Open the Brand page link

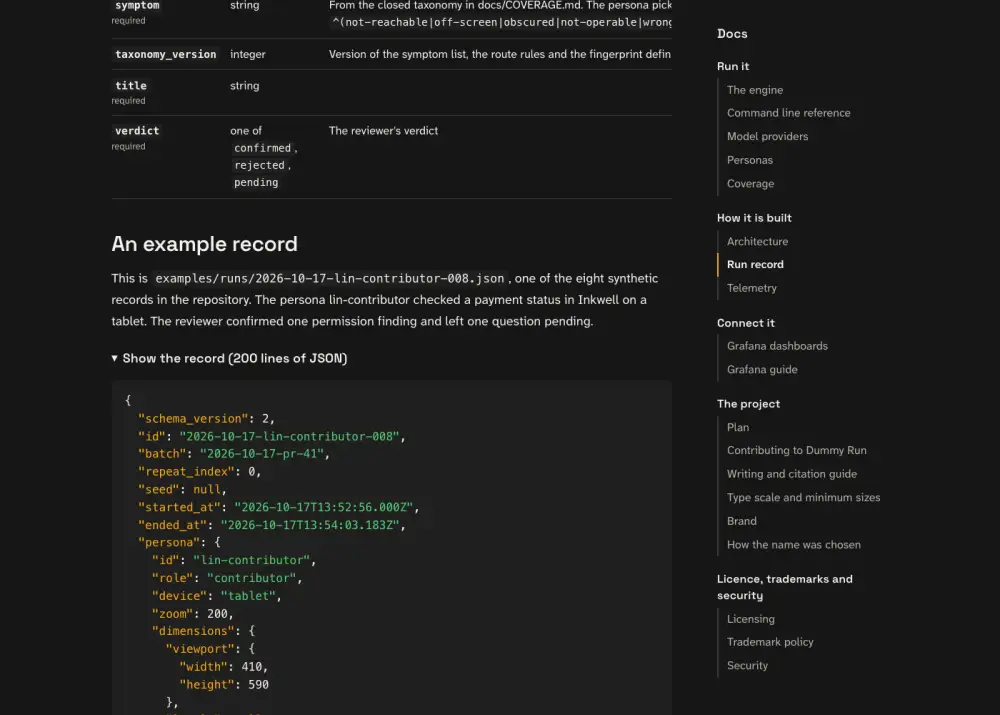coord(741,521)
